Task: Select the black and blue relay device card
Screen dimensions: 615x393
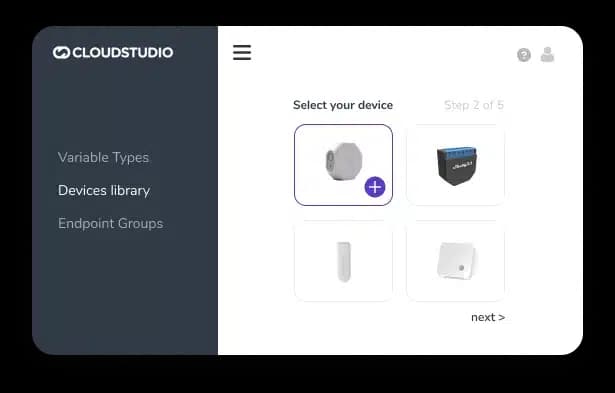Action: [455, 165]
